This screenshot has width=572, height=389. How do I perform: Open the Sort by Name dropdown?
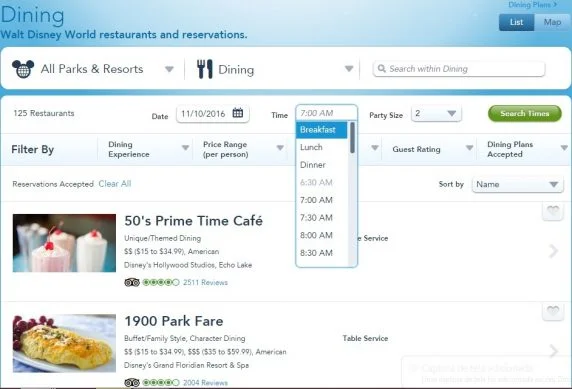(x=517, y=184)
